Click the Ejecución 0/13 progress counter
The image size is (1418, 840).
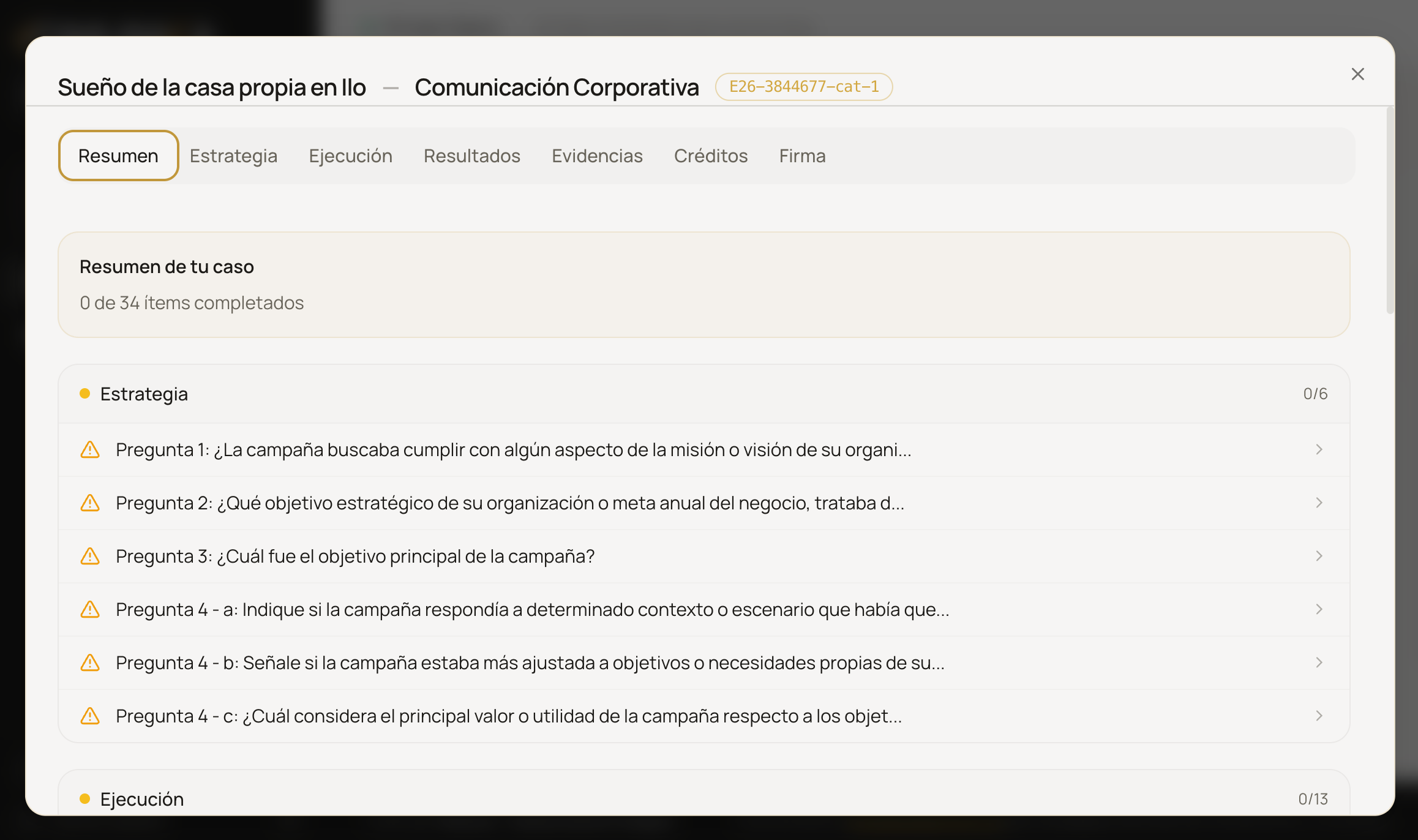1313,799
